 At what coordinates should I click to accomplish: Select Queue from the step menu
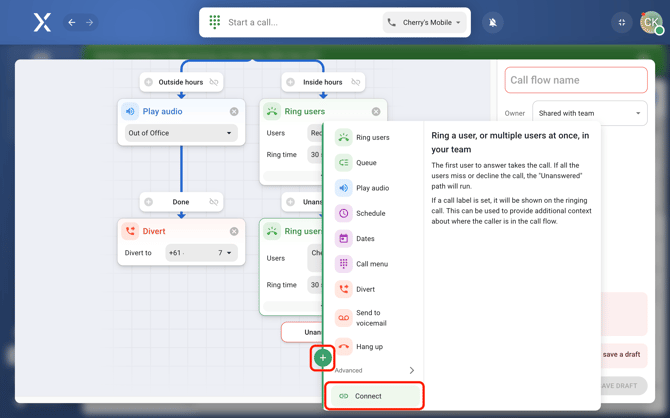point(366,163)
